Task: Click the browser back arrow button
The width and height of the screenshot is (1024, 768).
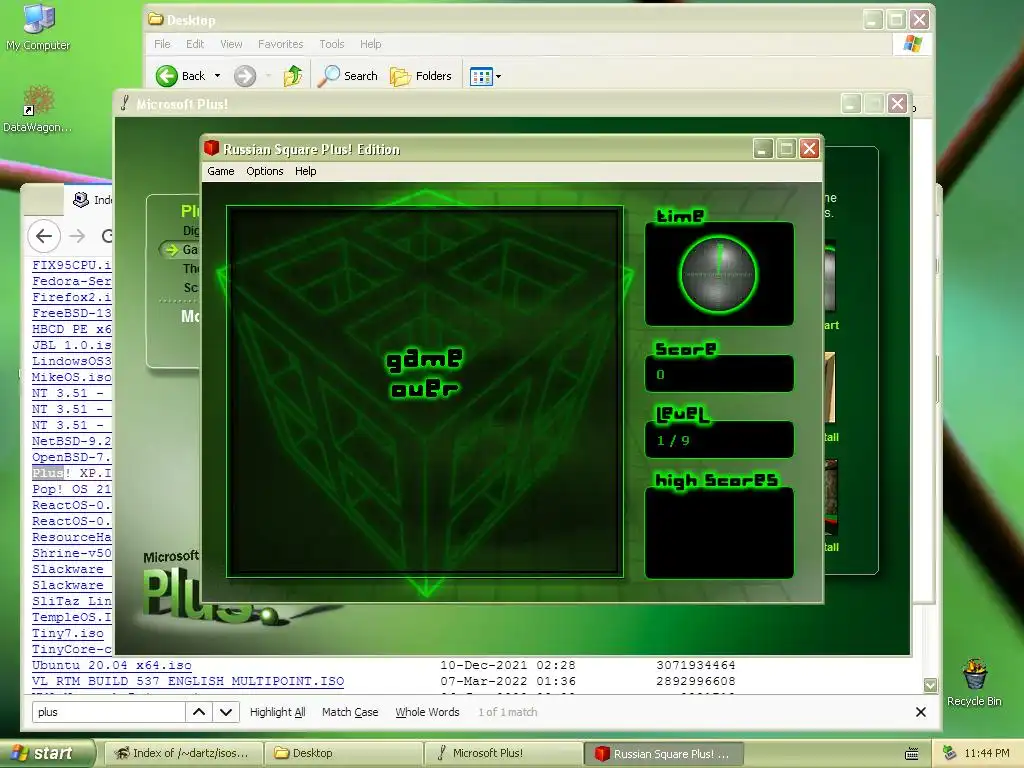Action: (44, 236)
